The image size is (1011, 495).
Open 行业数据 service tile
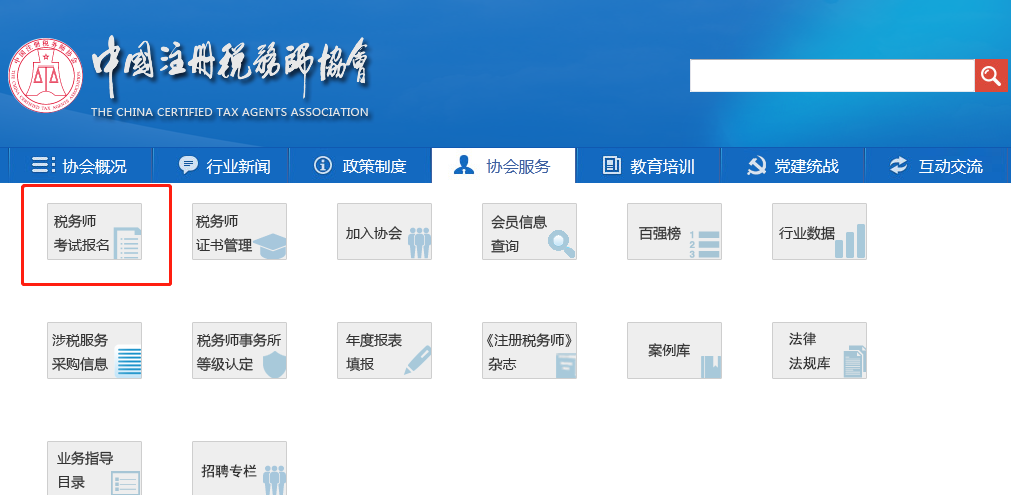pyautogui.click(x=820, y=231)
